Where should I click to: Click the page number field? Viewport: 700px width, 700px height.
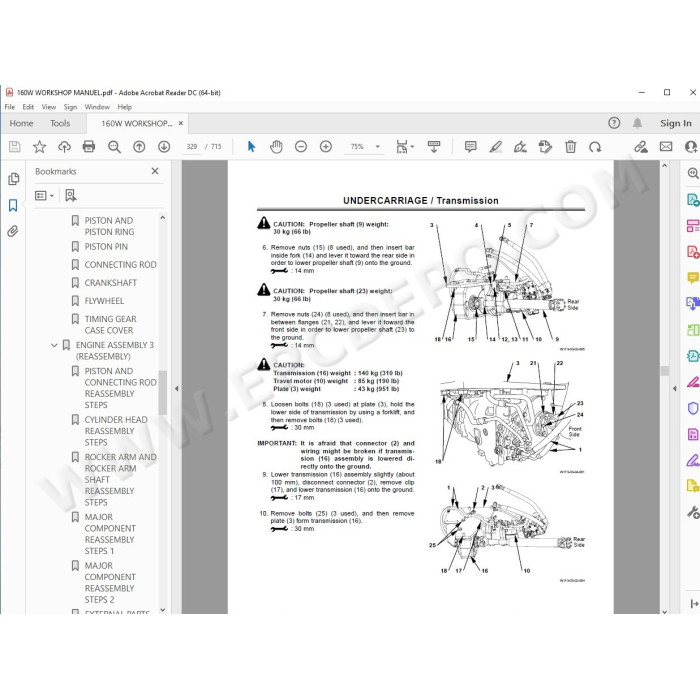pos(192,146)
